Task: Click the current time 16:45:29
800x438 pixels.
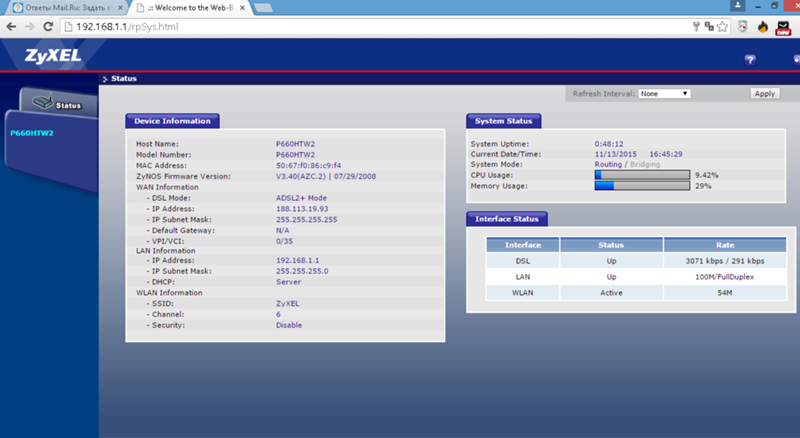Action: click(x=666, y=154)
